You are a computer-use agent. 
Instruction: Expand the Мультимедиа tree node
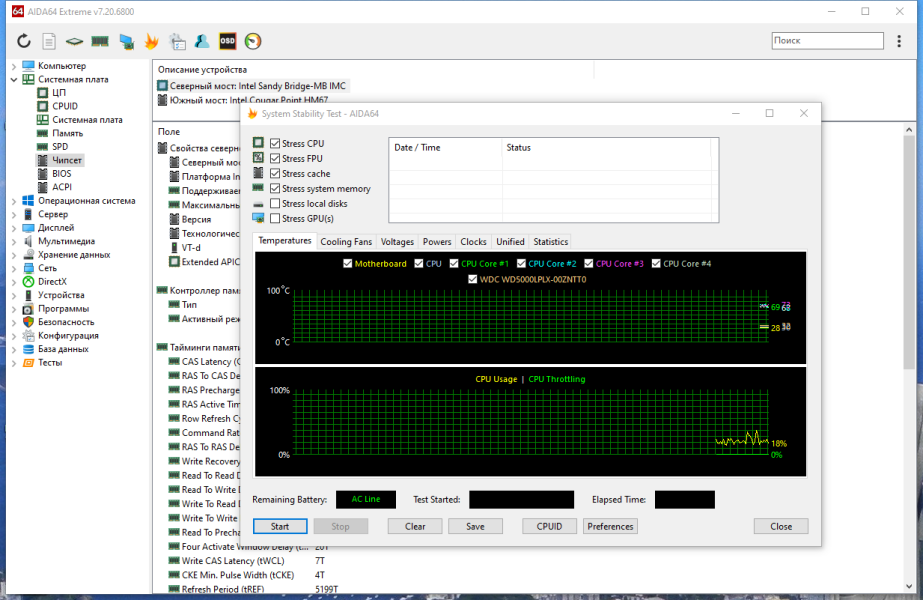pos(14,241)
